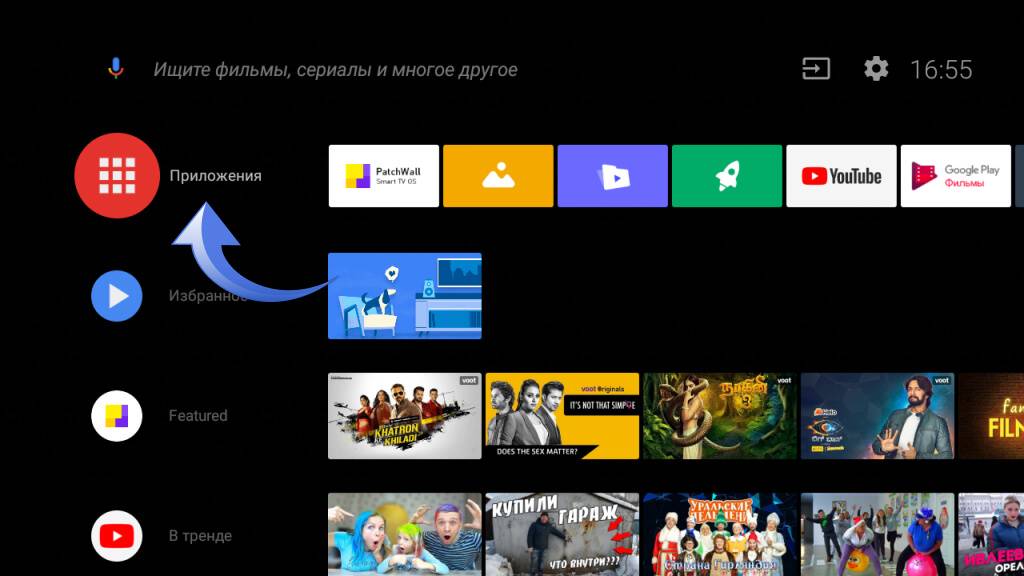The image size is (1024, 576).
Task: Open the Featured channel icon
Action: (117, 416)
